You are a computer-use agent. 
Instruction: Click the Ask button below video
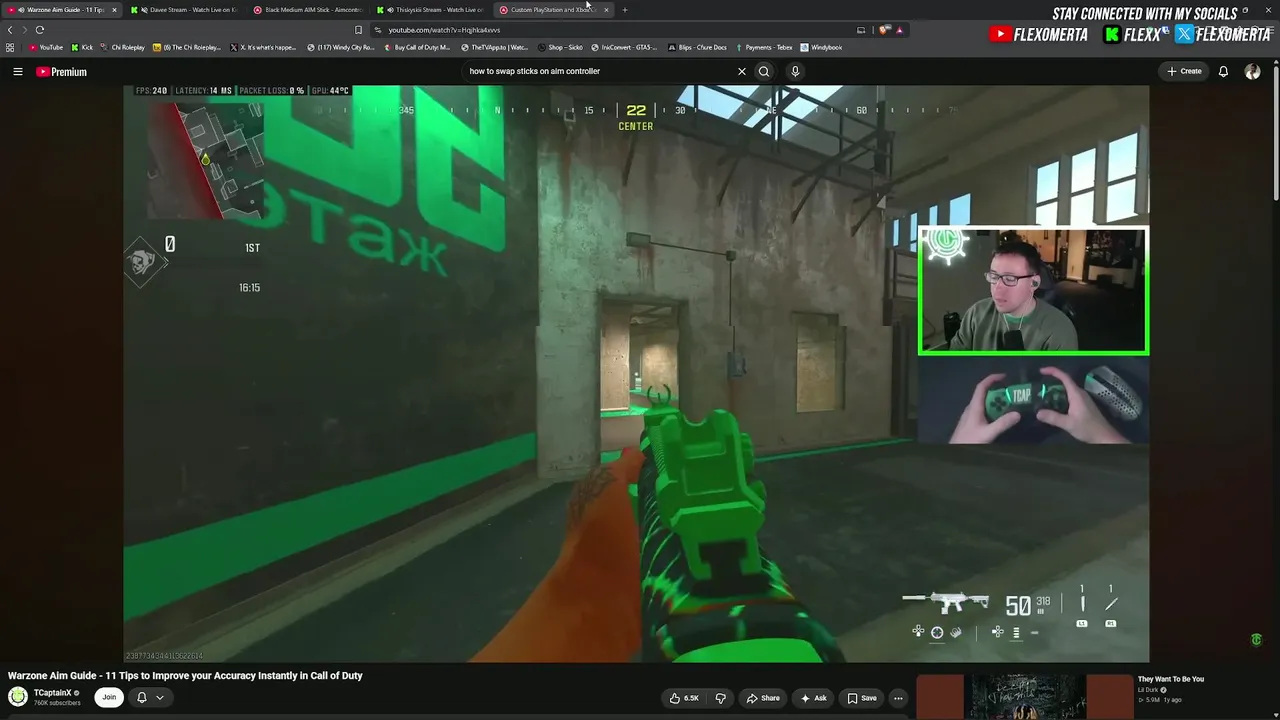pos(815,698)
